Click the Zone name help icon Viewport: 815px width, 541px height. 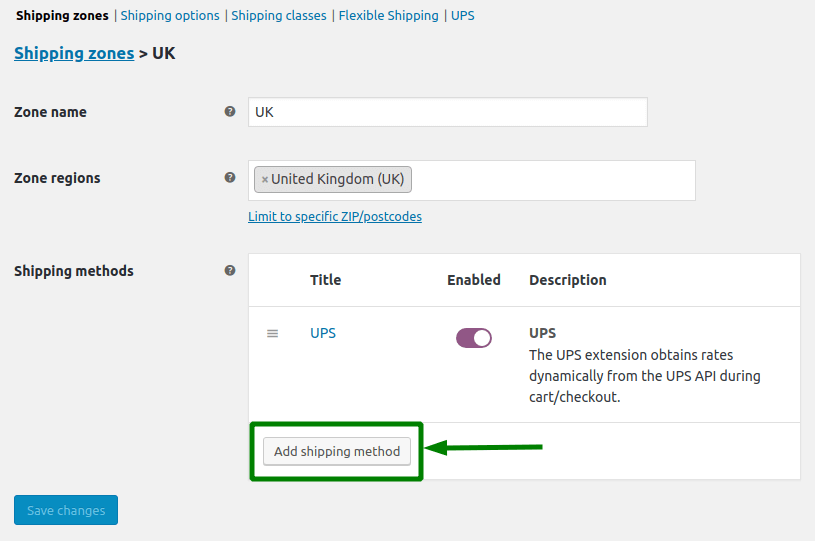tap(230, 112)
